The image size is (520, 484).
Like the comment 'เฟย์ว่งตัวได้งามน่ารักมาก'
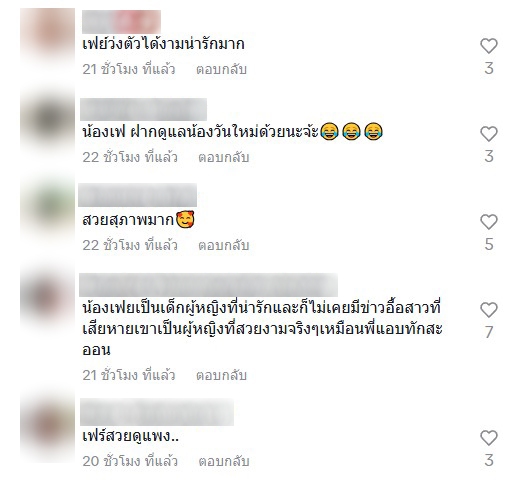(x=489, y=46)
